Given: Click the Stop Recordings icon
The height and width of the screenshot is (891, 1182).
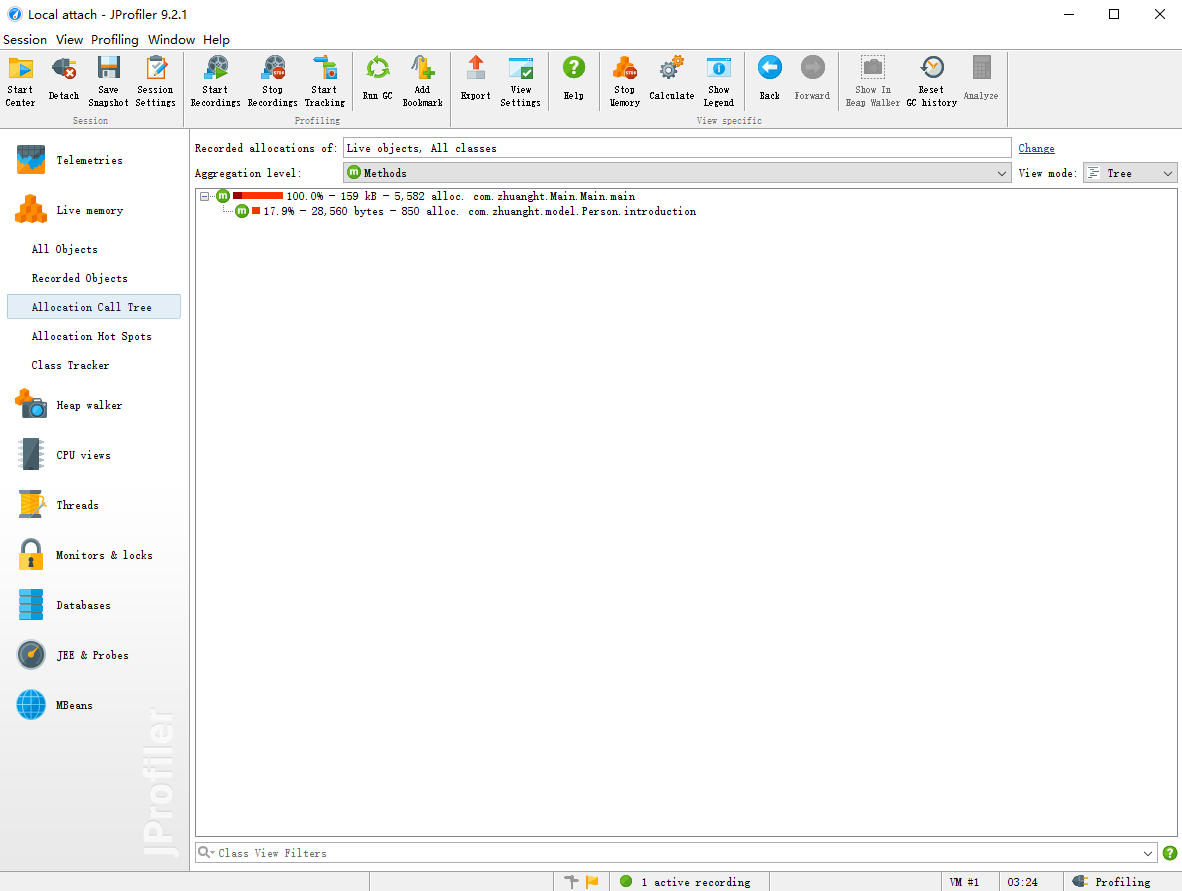Looking at the screenshot, I should pyautogui.click(x=273, y=69).
